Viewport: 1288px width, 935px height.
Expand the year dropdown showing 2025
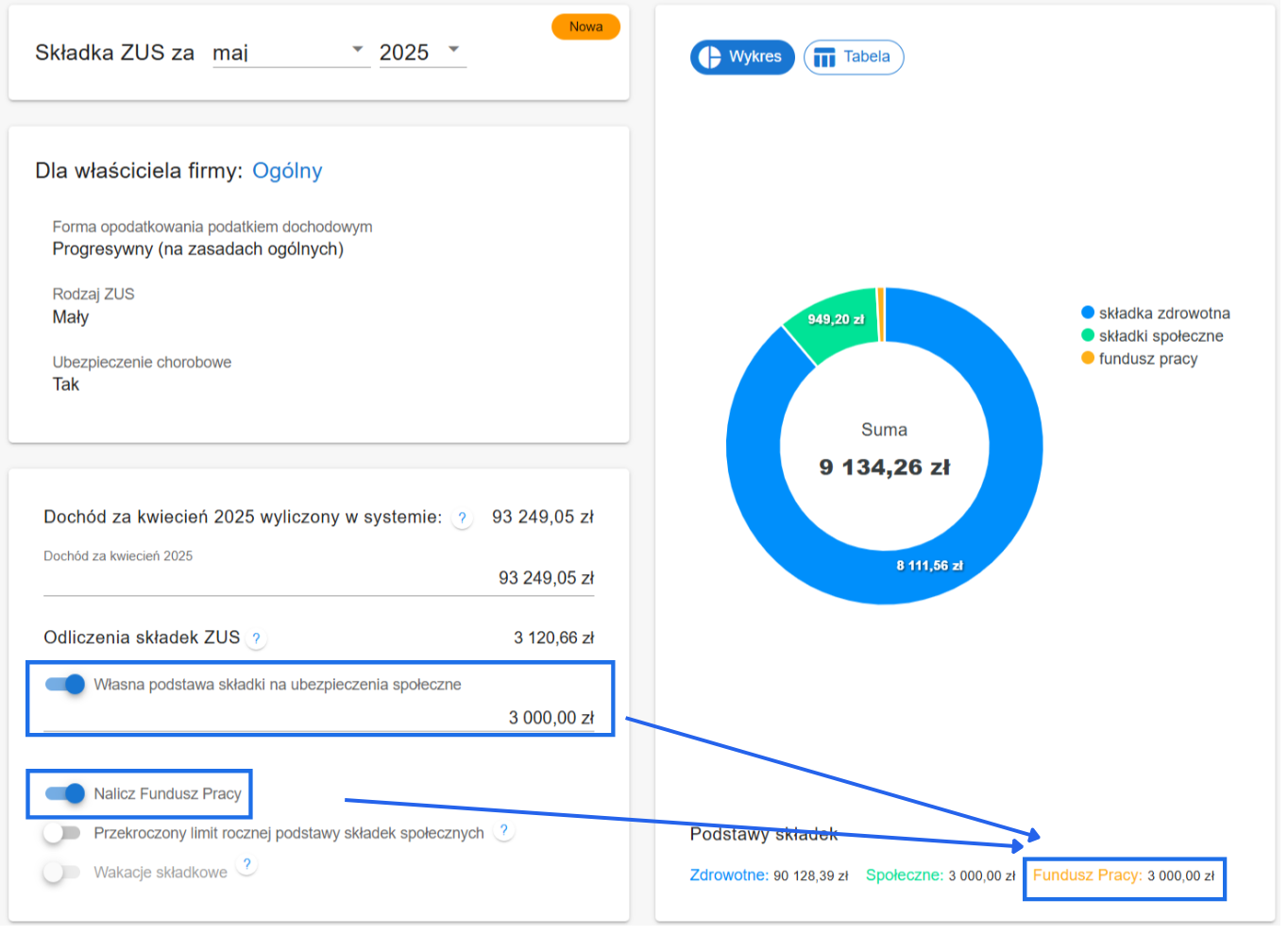[422, 52]
